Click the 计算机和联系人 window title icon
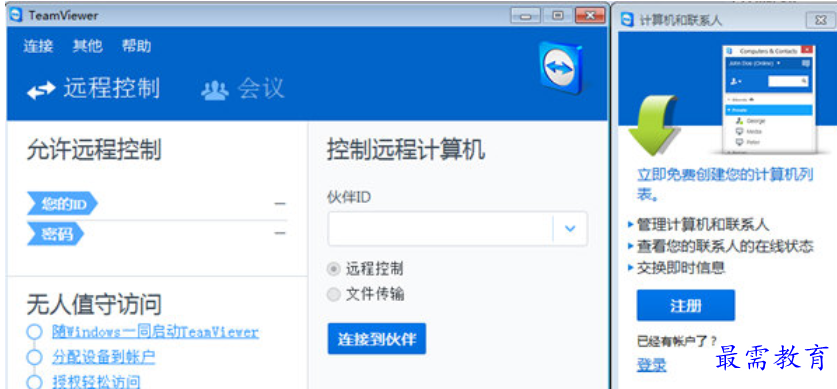The height and width of the screenshot is (389, 837). point(628,20)
